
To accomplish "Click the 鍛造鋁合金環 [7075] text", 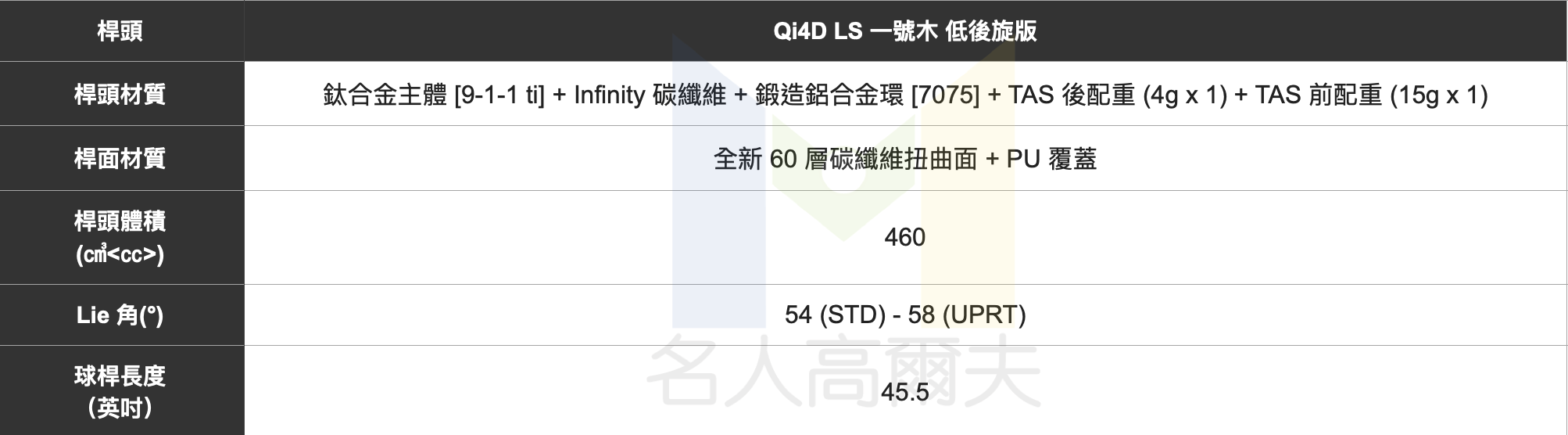I will tap(867, 95).
